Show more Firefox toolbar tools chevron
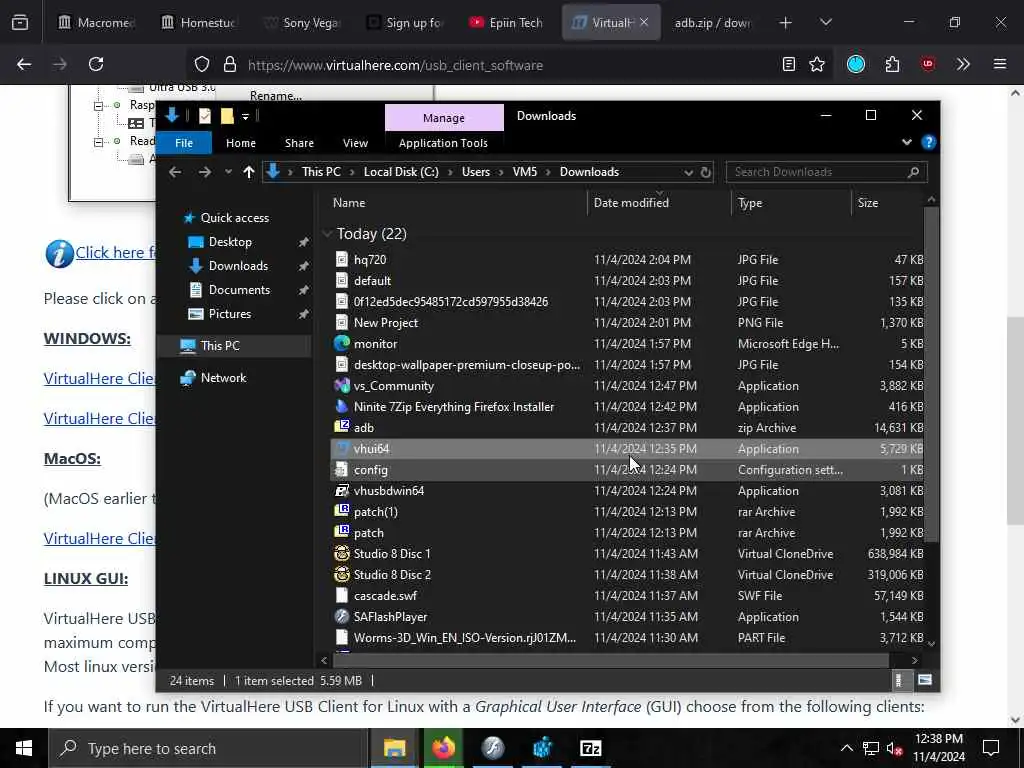This screenshot has width=1024, height=768. [963, 64]
